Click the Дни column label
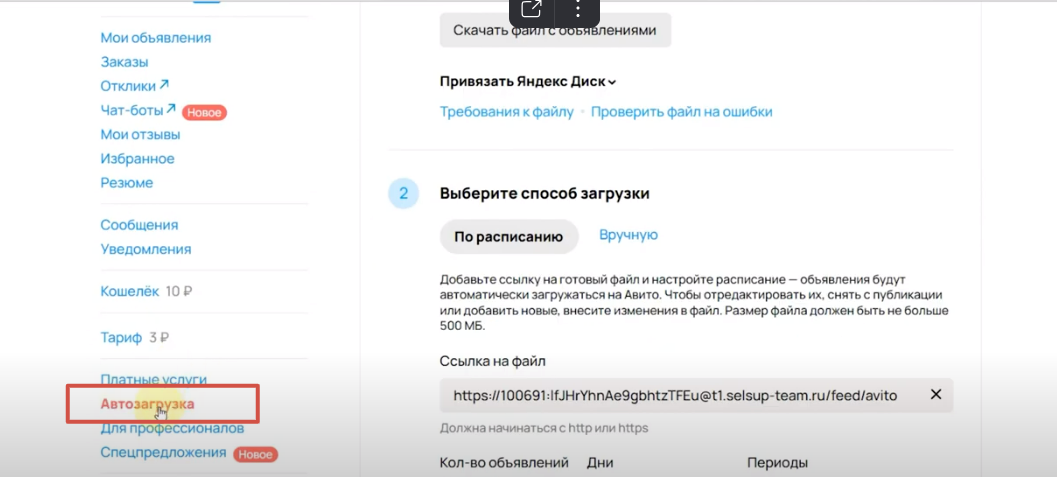This screenshot has height=477, width=1057. pos(600,463)
